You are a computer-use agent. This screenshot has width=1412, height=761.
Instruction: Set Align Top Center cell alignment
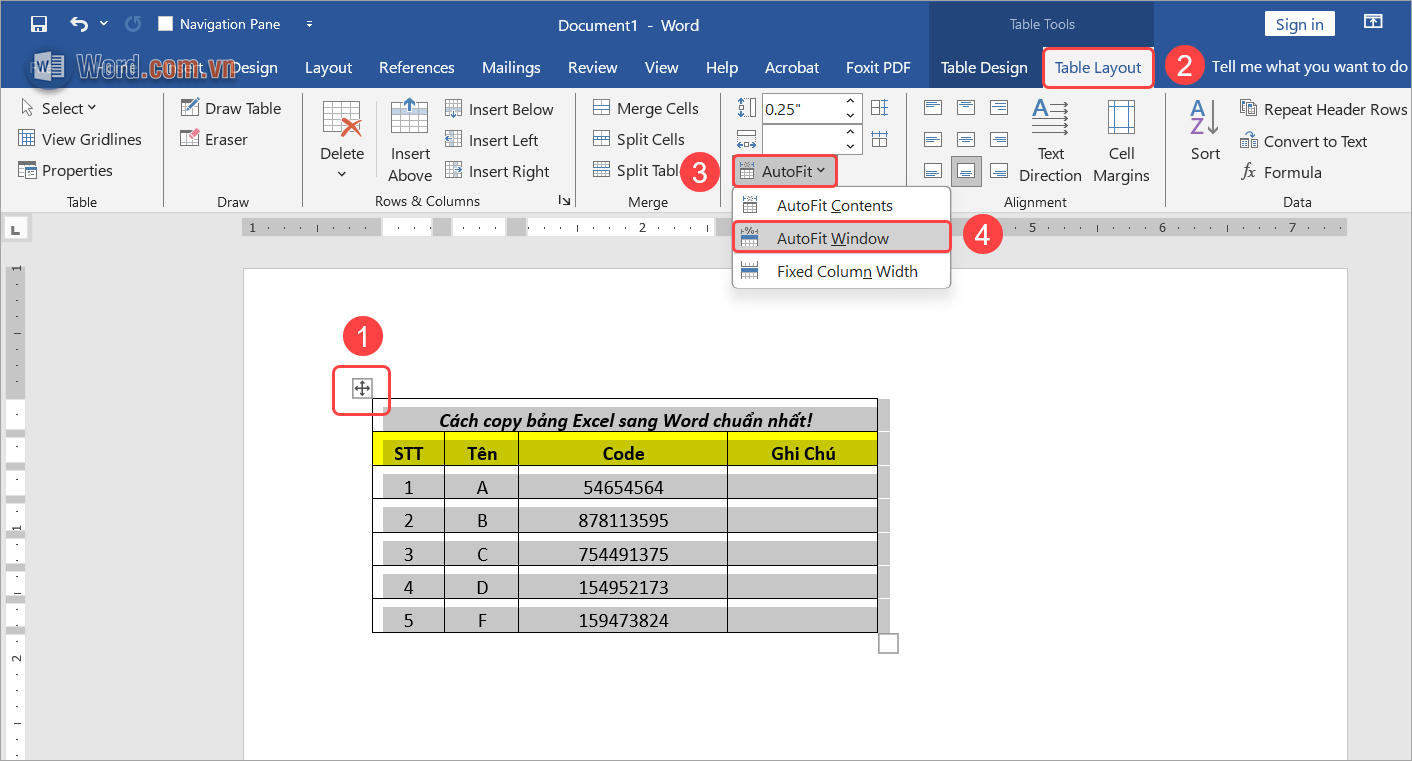click(966, 107)
